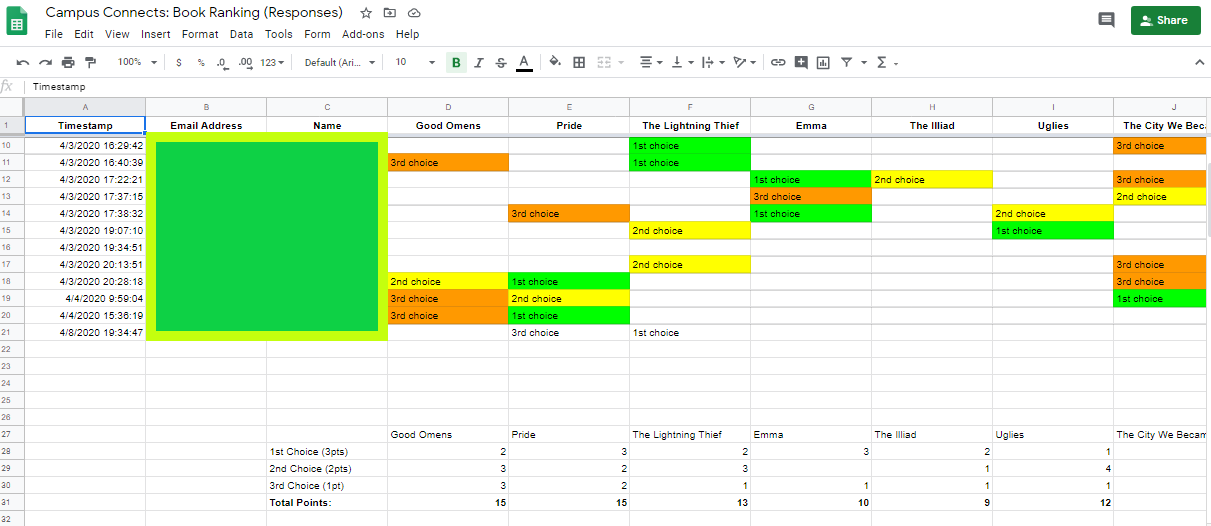Decrease decimal places
The height and width of the screenshot is (526, 1211).
[223, 62]
